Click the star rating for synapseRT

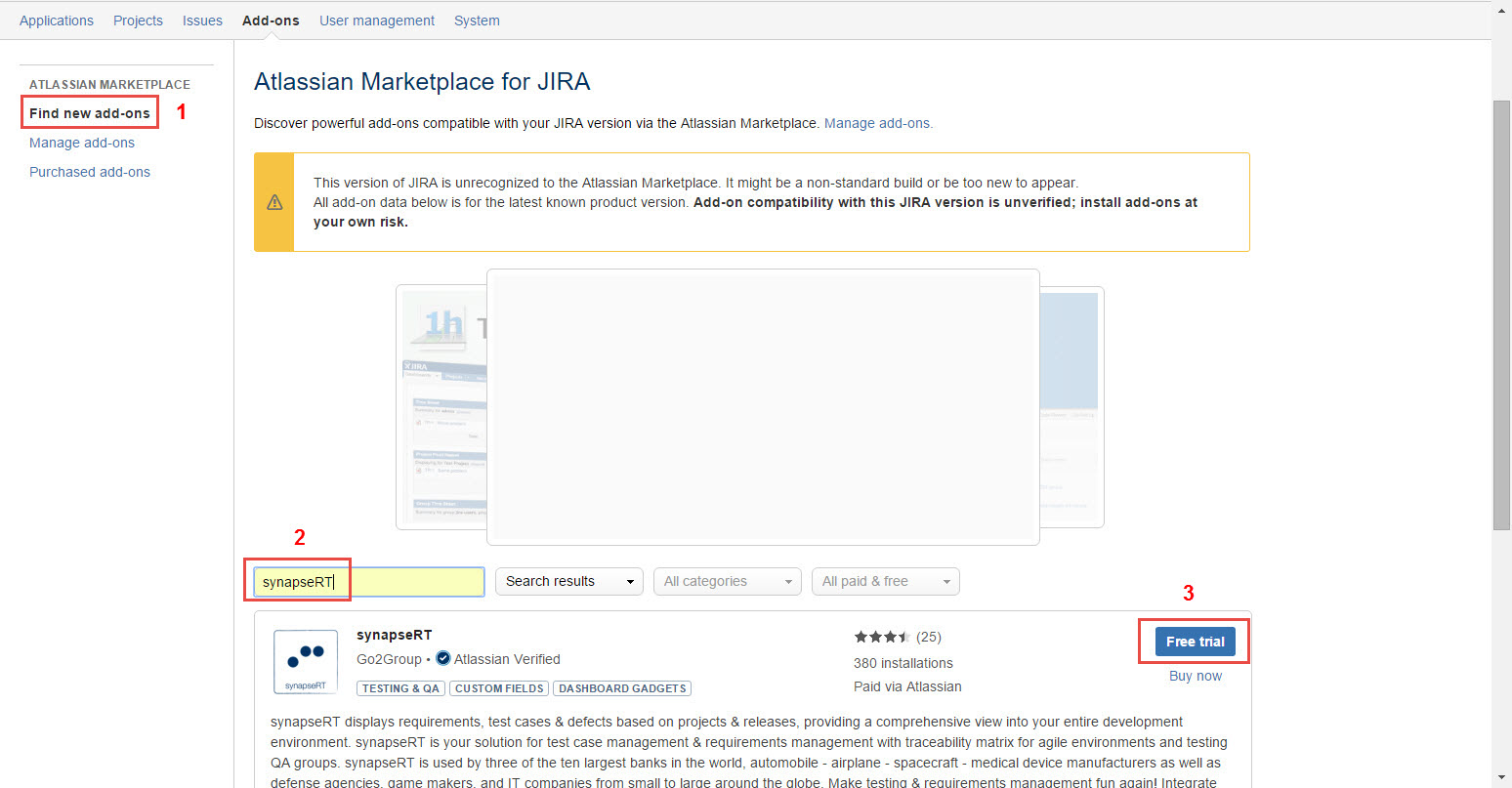[x=882, y=637]
